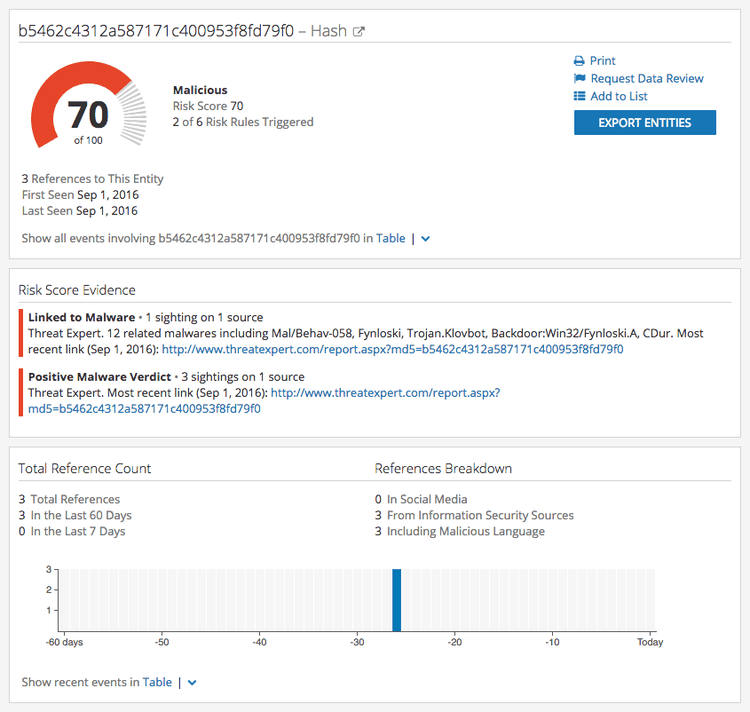Click the blue bar in references chart
The width and height of the screenshot is (750, 712).
[397, 600]
